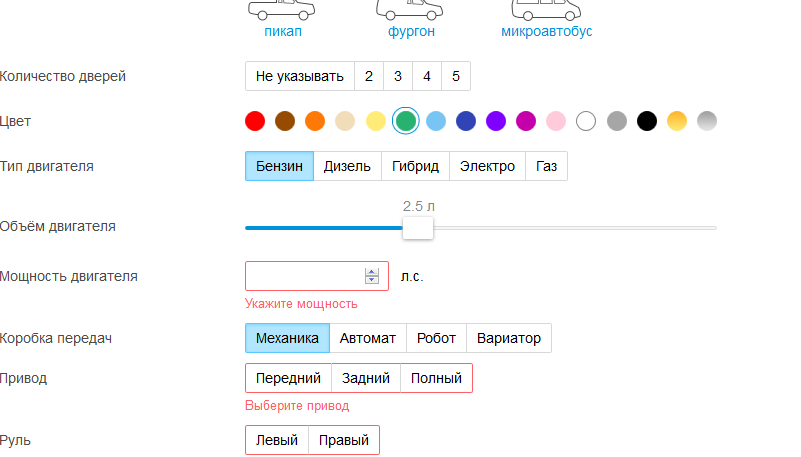Viewport: 801px width, 457px height.
Task: Select the van (фургон) body type icon
Action: [411, 10]
